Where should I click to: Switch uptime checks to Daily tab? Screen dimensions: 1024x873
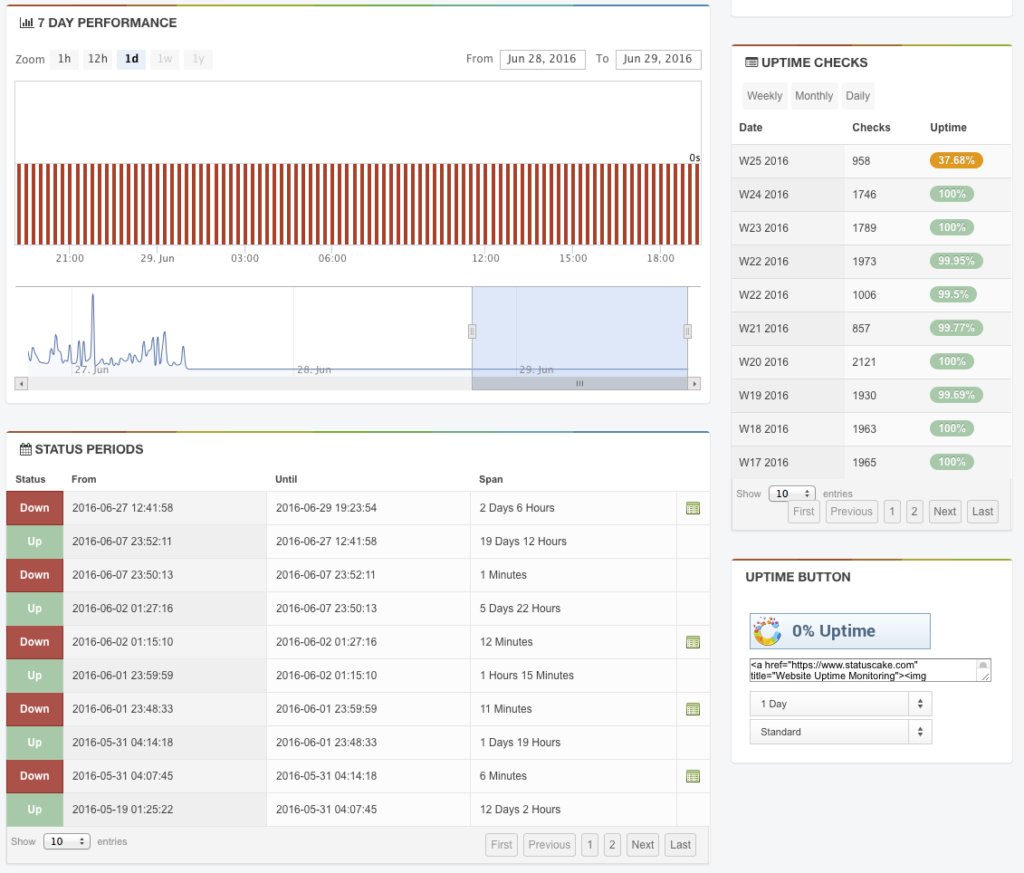pos(857,96)
